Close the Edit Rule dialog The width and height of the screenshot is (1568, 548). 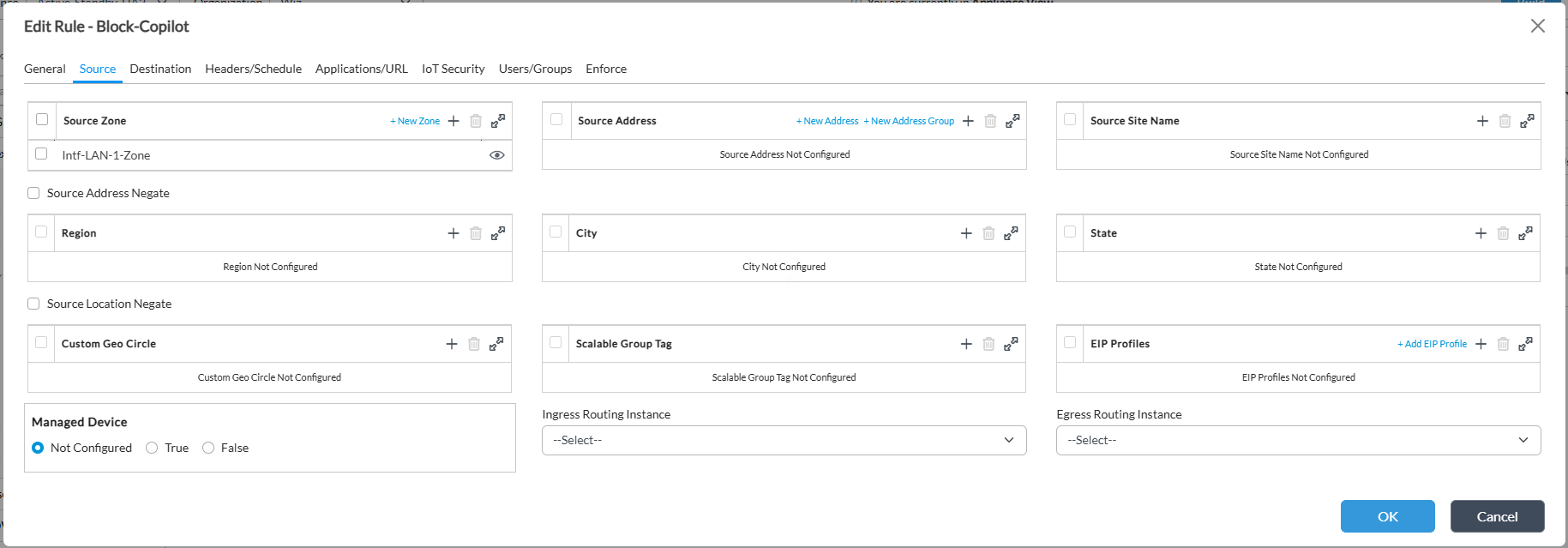click(1538, 26)
